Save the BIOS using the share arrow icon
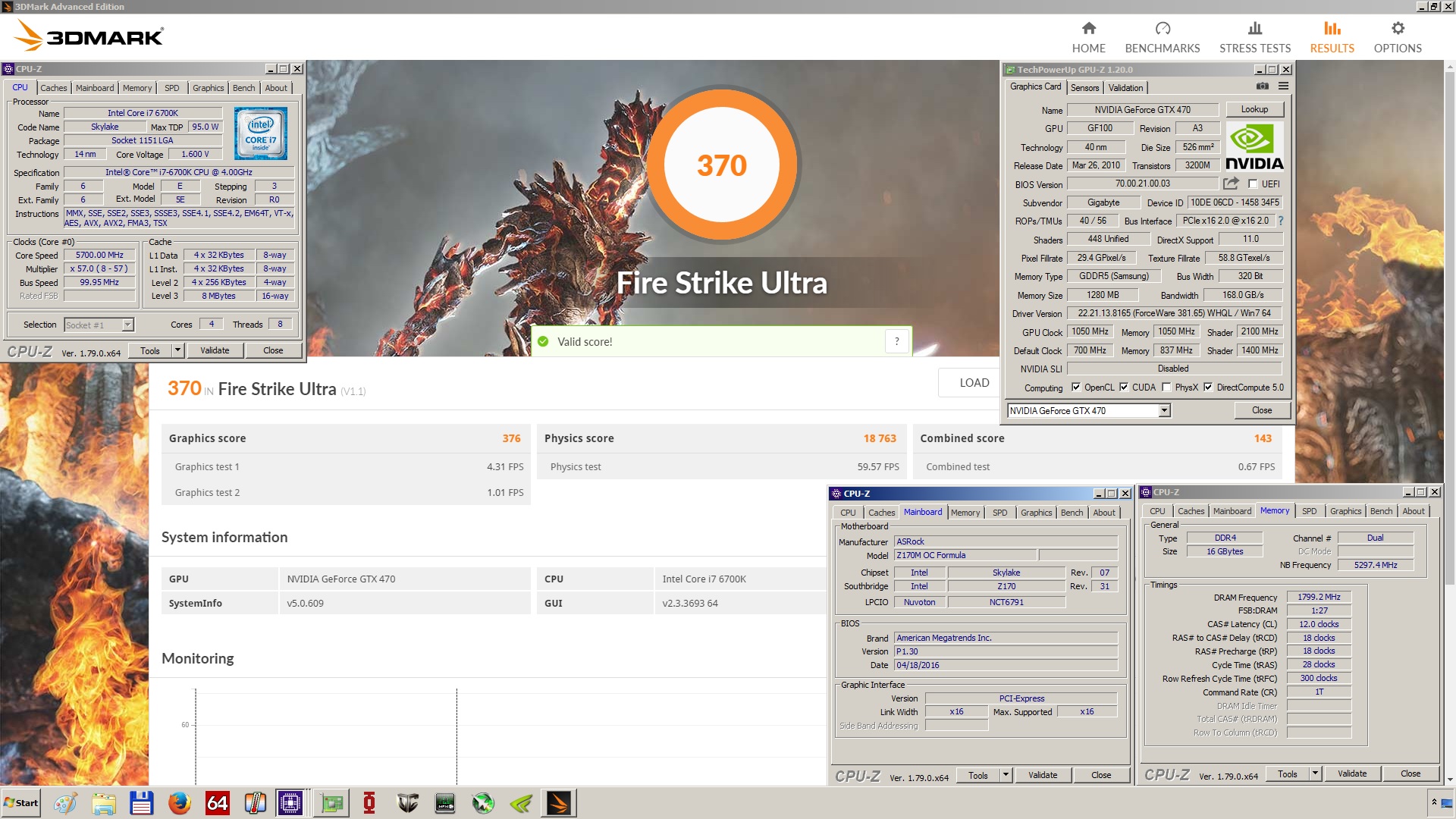1456x819 pixels. (1231, 184)
